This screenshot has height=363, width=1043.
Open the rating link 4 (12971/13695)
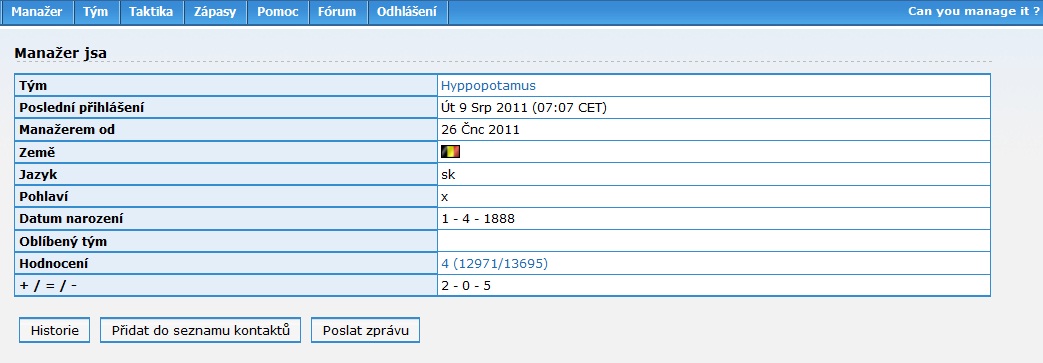click(x=494, y=264)
